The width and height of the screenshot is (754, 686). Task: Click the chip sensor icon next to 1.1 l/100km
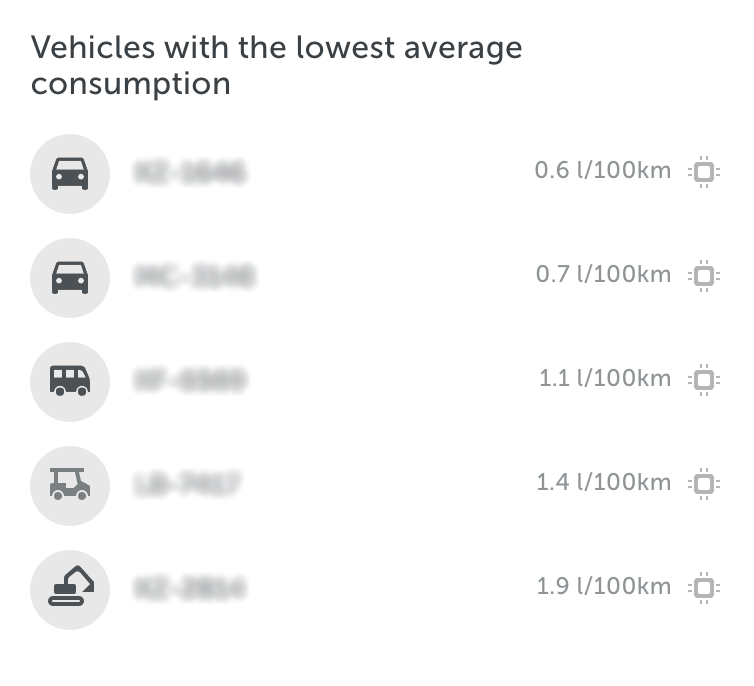(x=704, y=380)
